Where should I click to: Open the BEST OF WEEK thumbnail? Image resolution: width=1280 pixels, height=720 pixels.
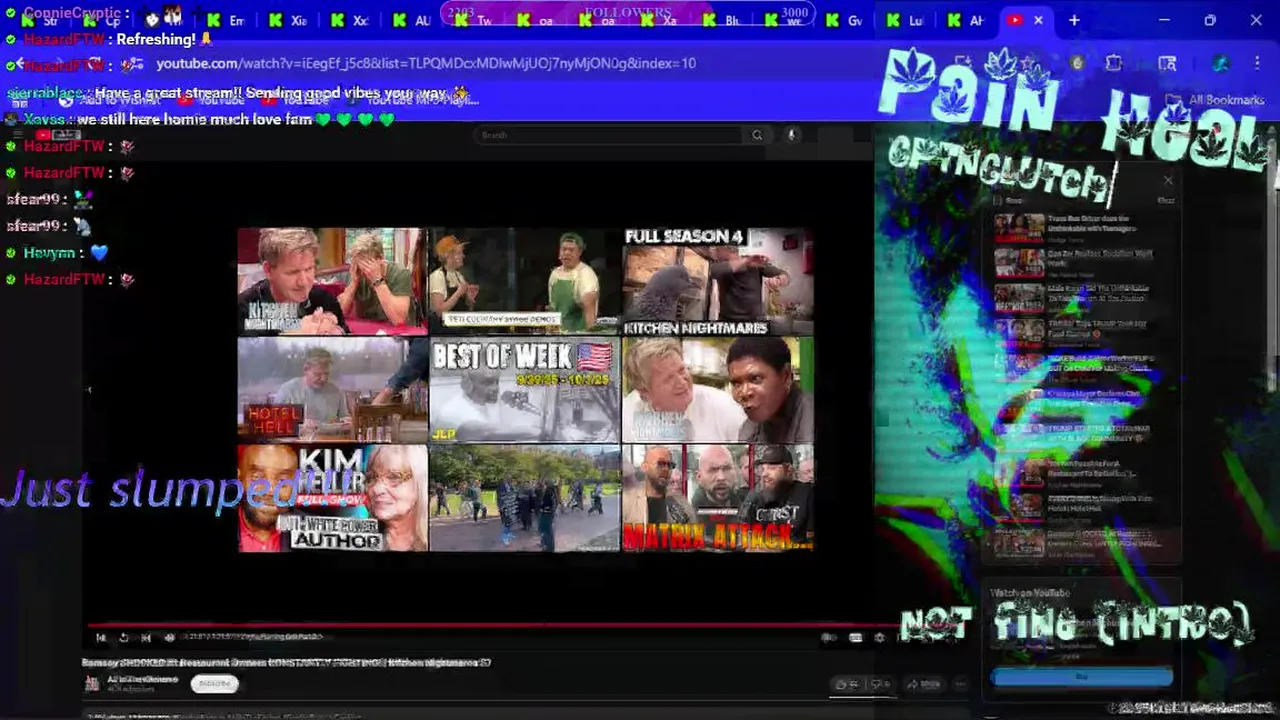pos(525,389)
